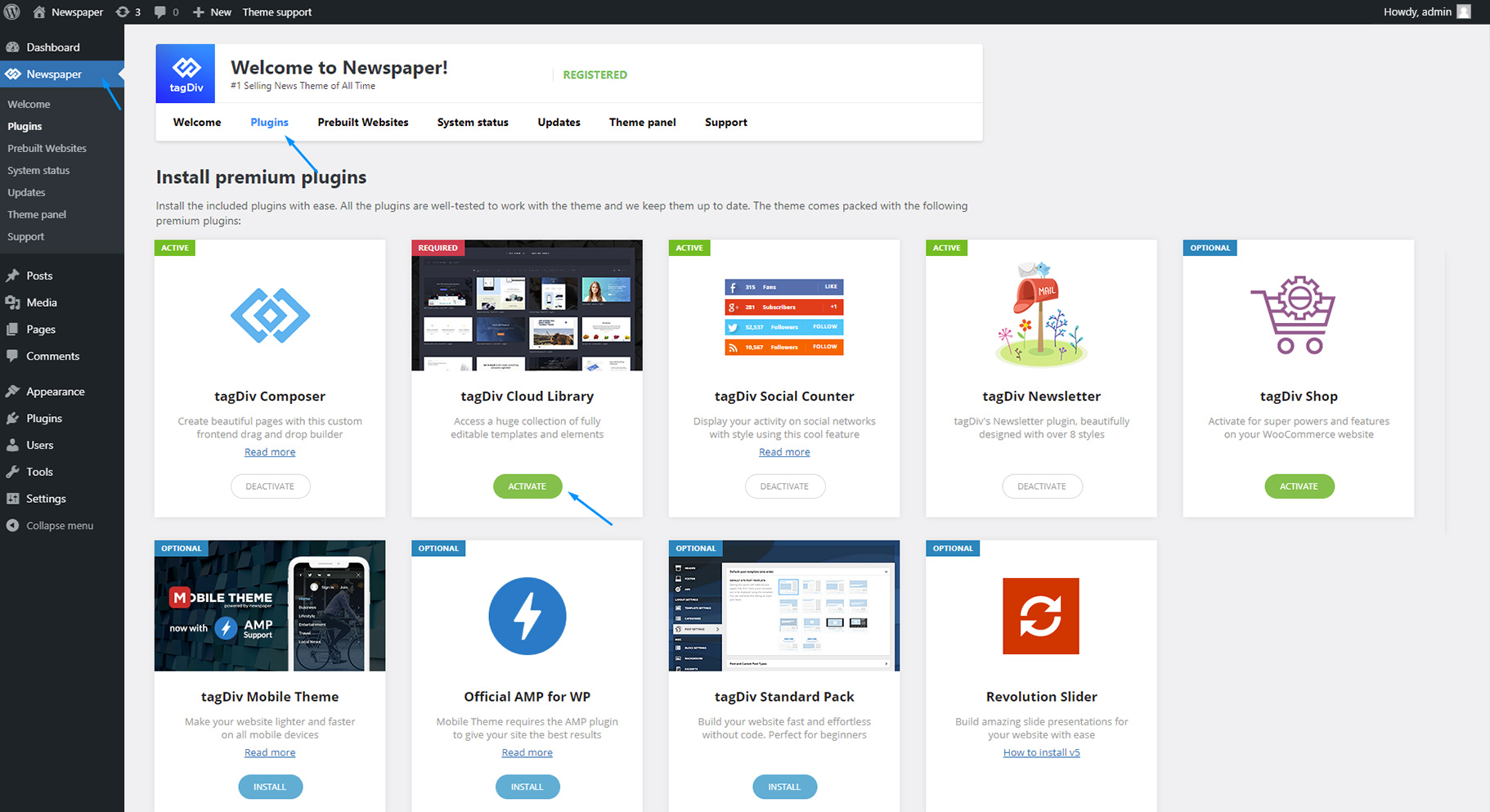
Task: Click the Comments bubble icon in sidebar
Action: click(12, 356)
